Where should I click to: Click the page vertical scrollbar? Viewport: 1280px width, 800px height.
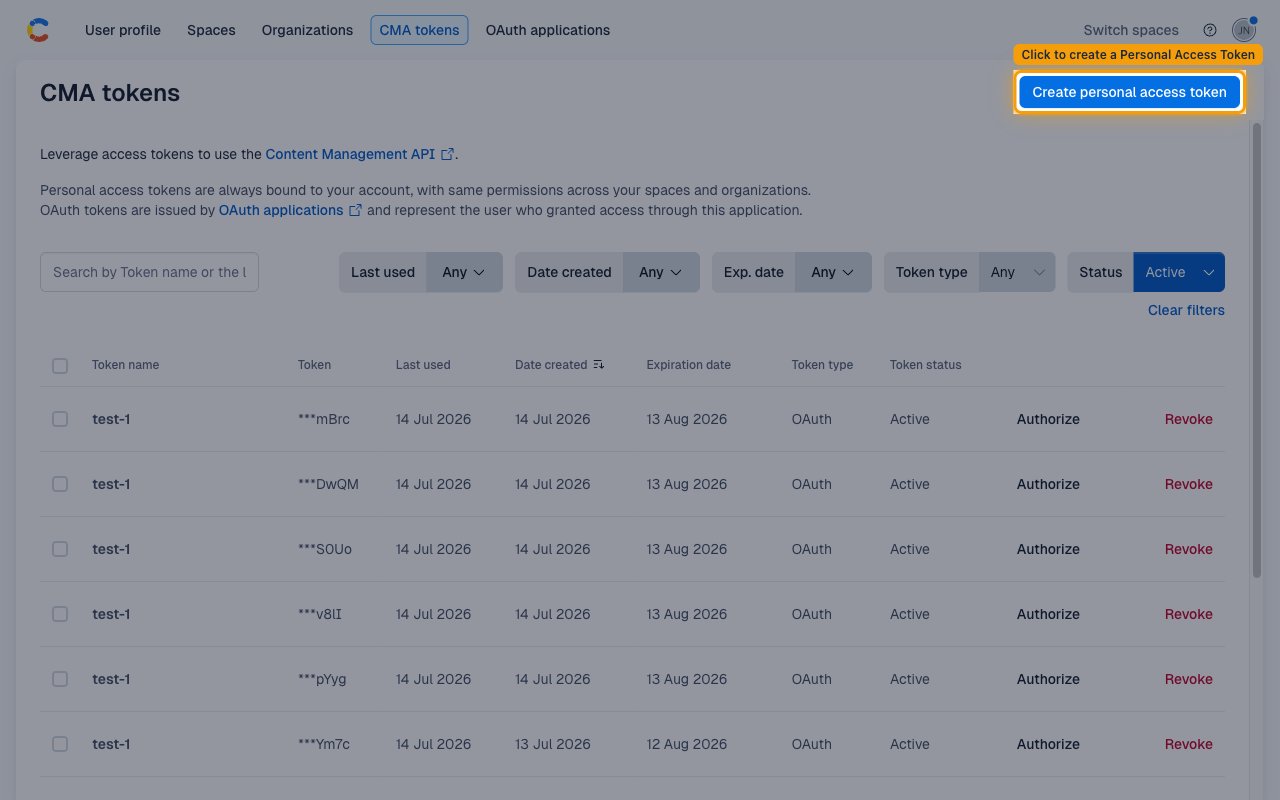click(x=1257, y=350)
